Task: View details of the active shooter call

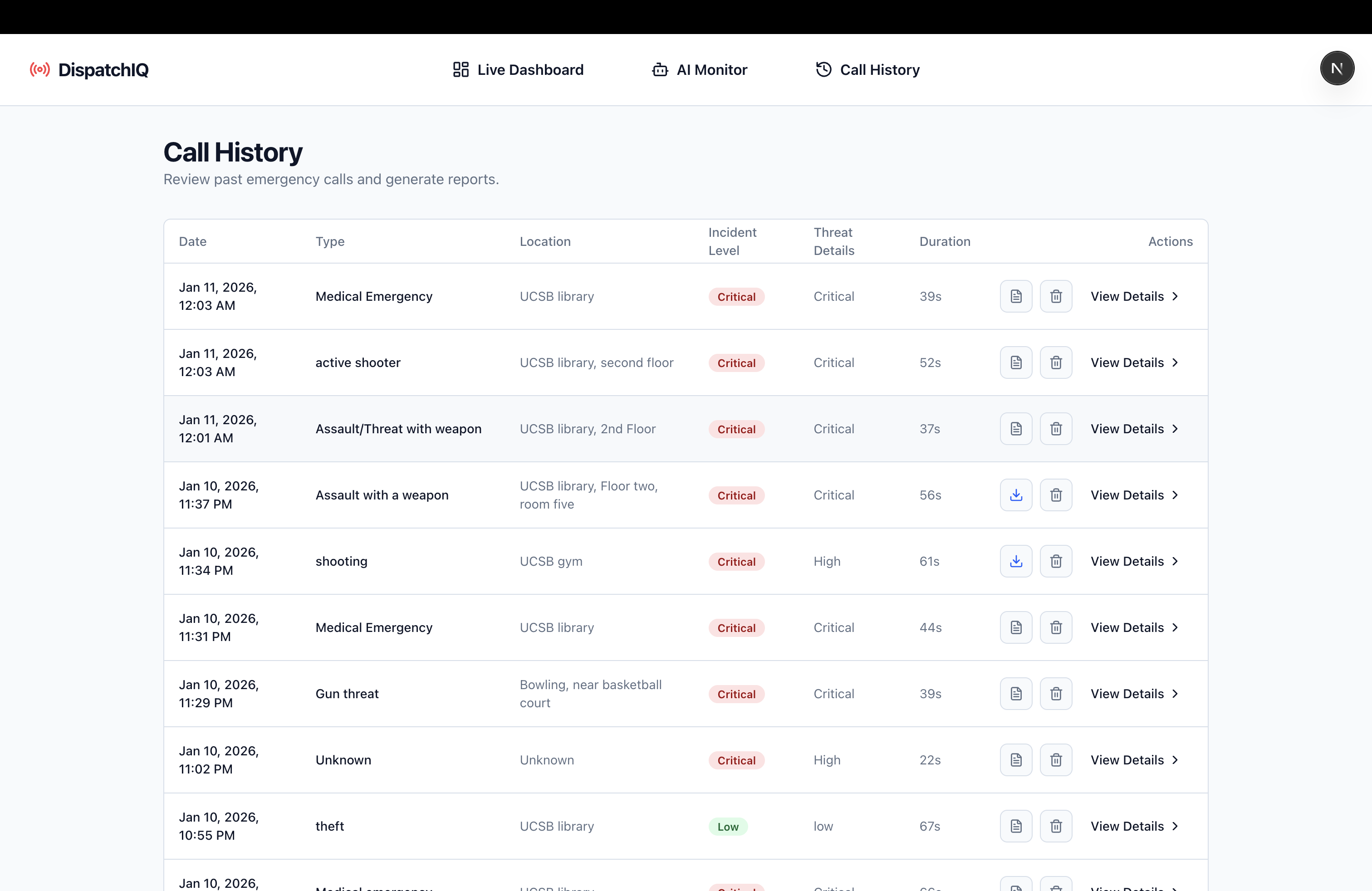Action: click(1133, 362)
